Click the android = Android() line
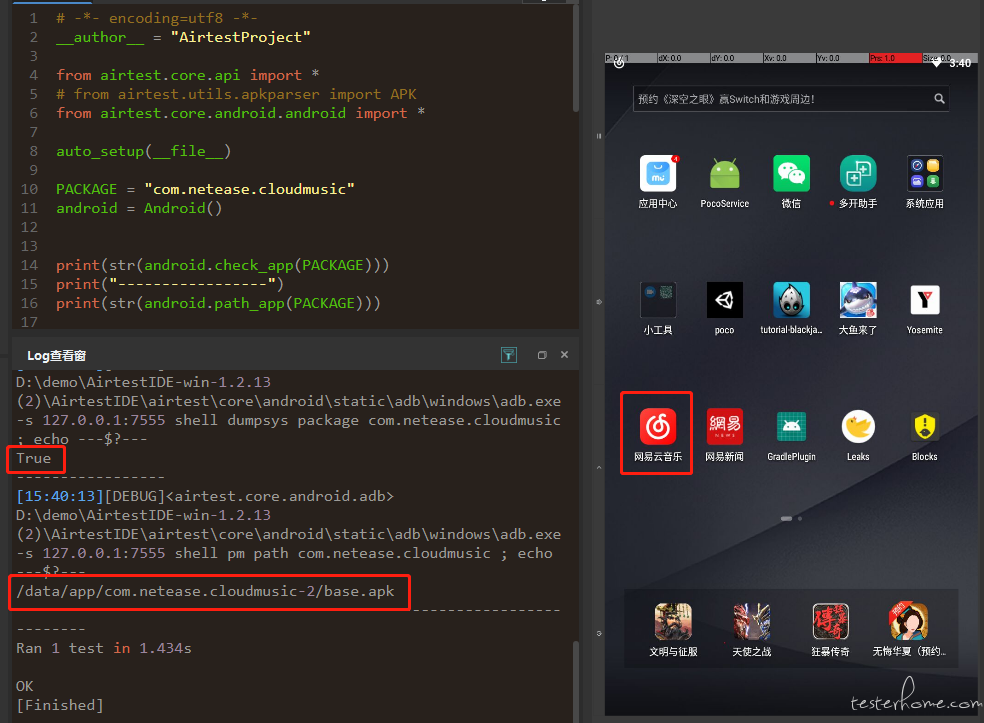 (139, 208)
